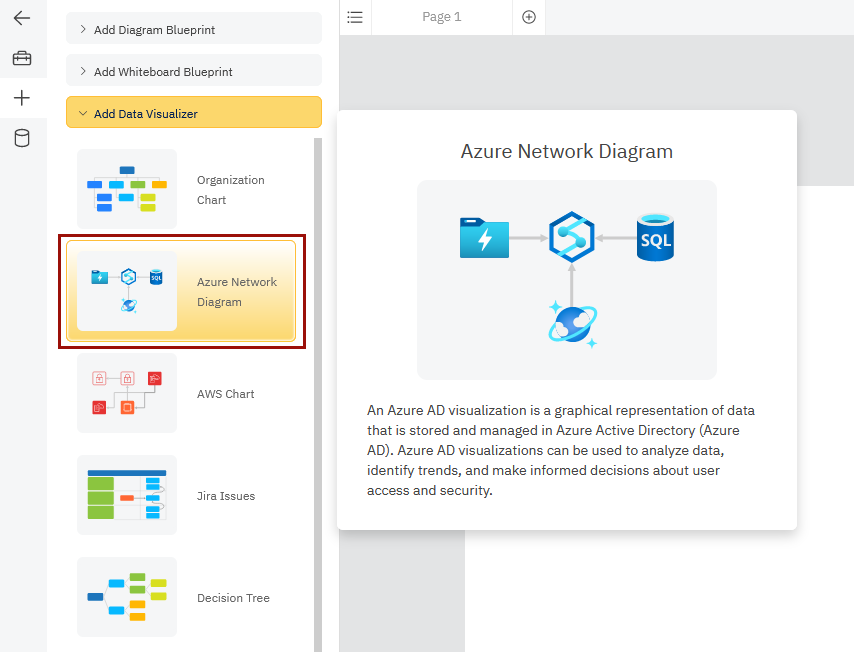
Task: Open the toolbox panel in the sidebar
Action: pyautogui.click(x=22, y=58)
